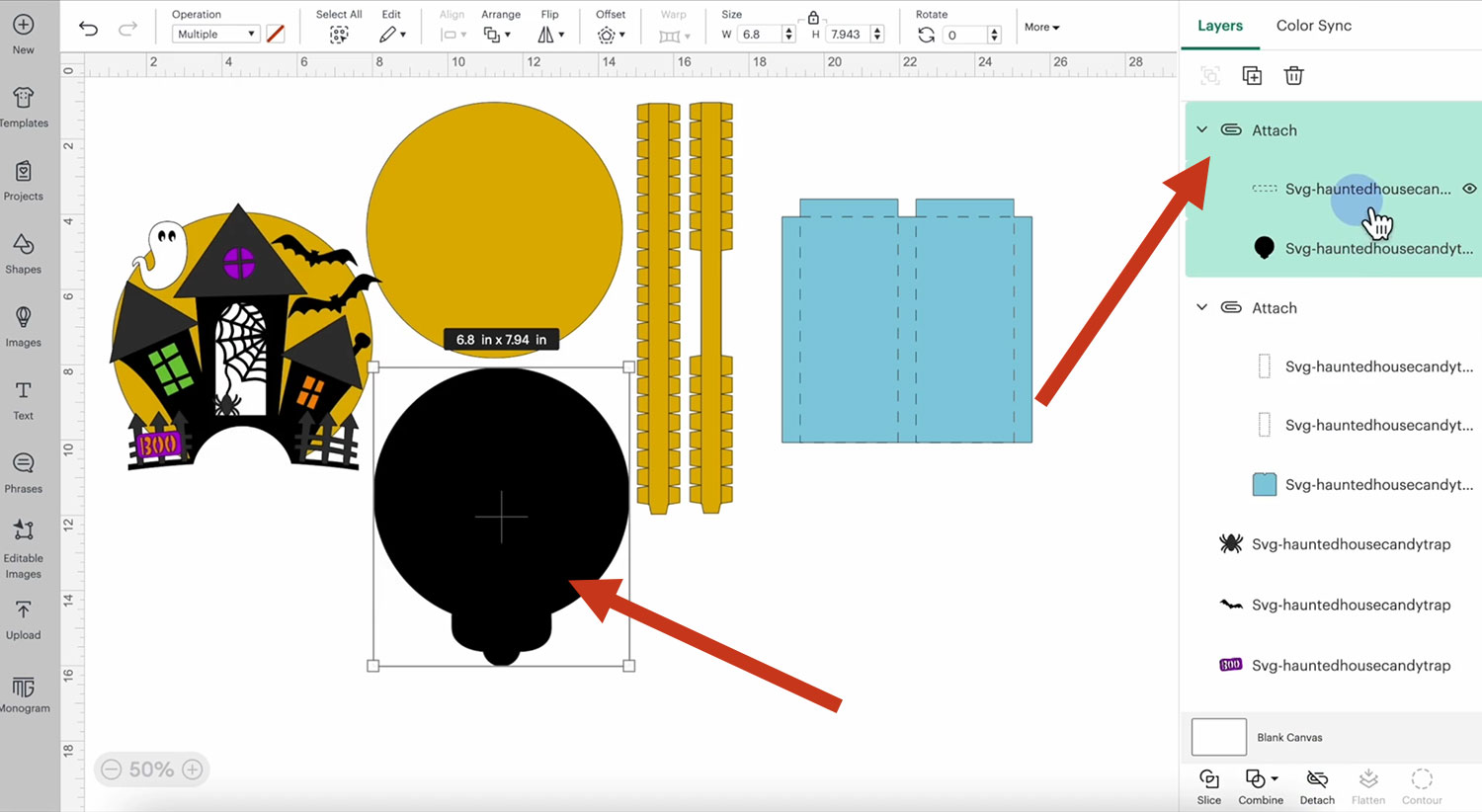Viewport: 1482px width, 812px height.
Task: Open the Operation dropdown
Action: (x=215, y=34)
